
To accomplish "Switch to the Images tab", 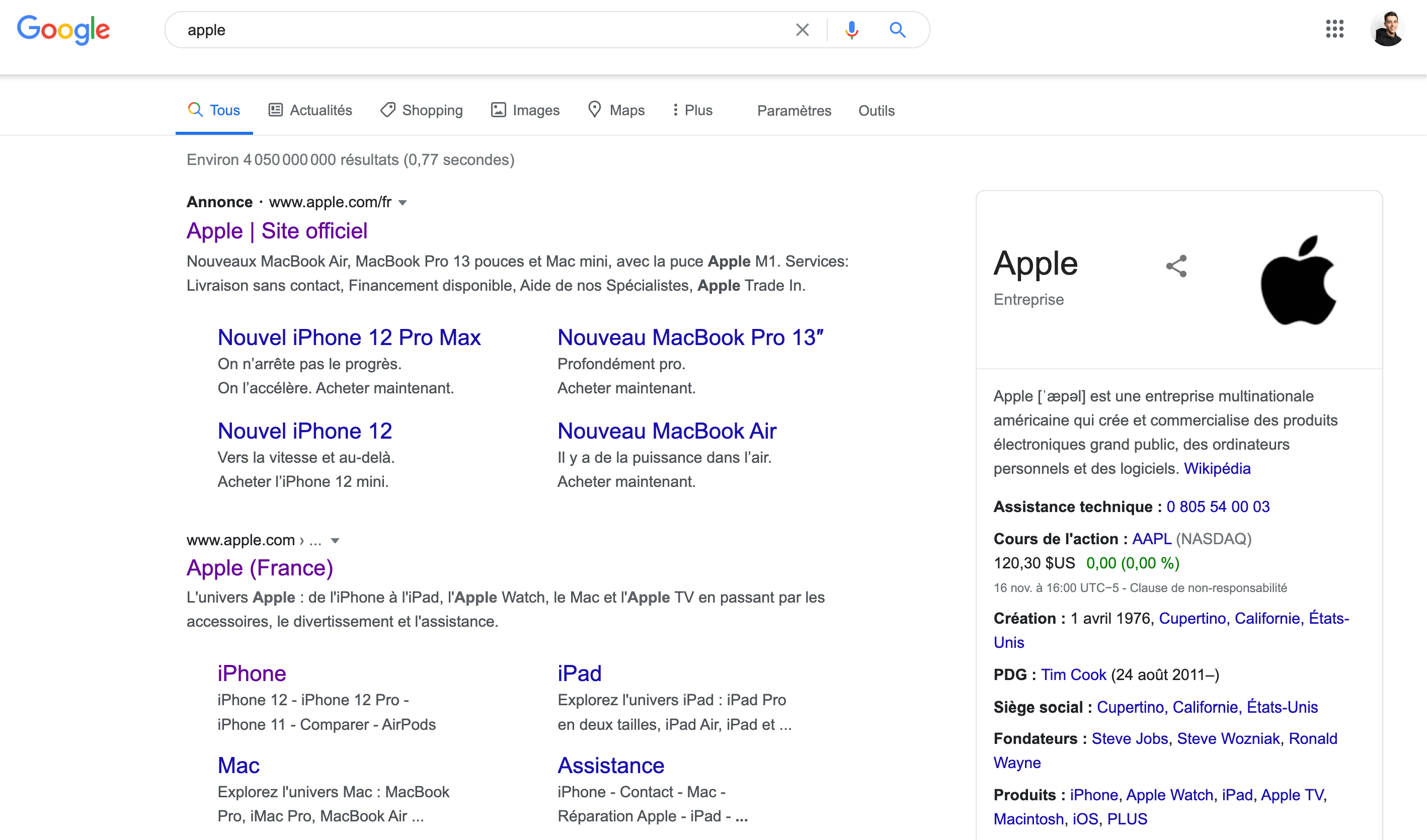I will click(525, 110).
